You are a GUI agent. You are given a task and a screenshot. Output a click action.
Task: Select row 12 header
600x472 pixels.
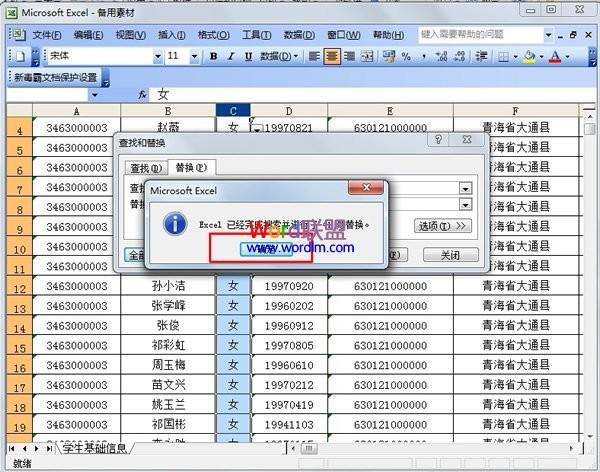[x=19, y=286]
